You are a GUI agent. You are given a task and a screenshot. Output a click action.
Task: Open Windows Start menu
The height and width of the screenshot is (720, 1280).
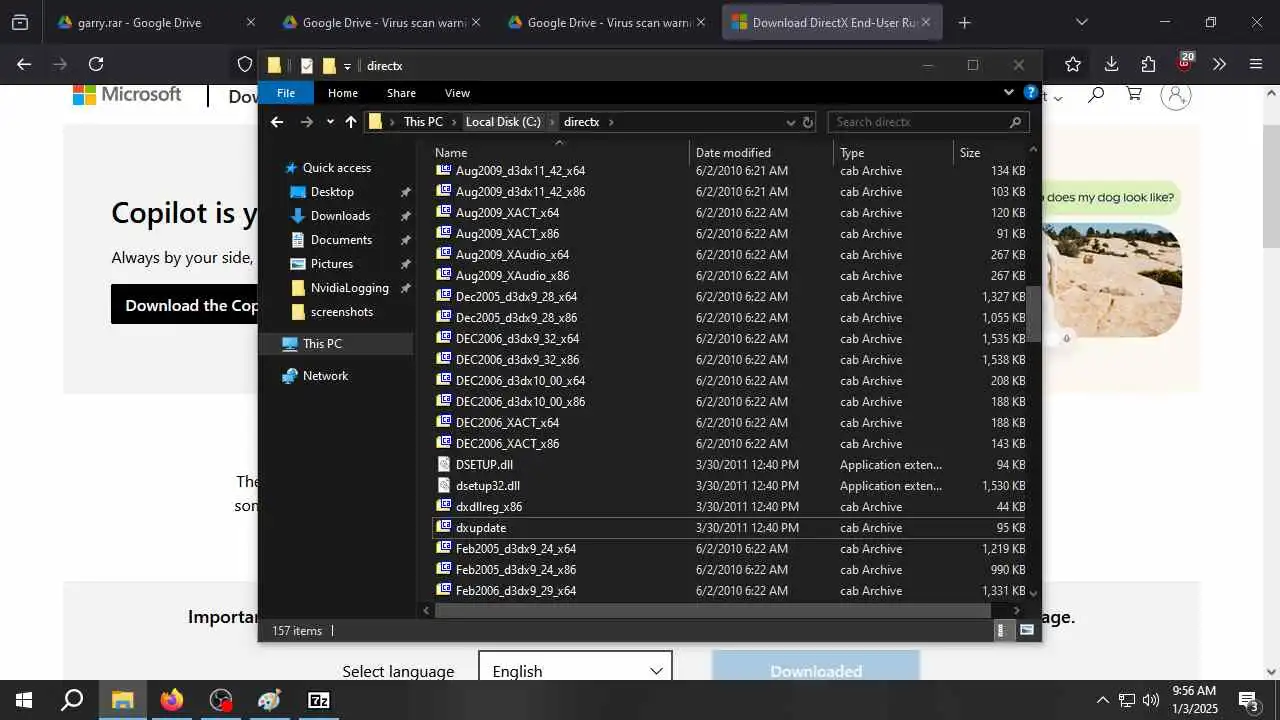coord(24,700)
